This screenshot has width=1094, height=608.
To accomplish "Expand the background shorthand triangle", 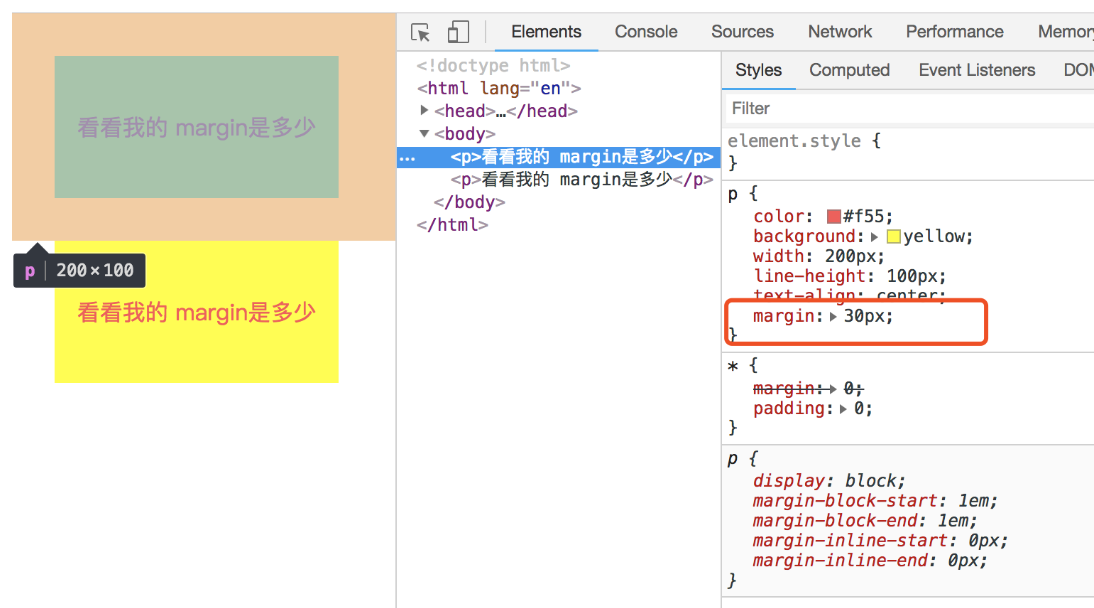I will [x=874, y=237].
